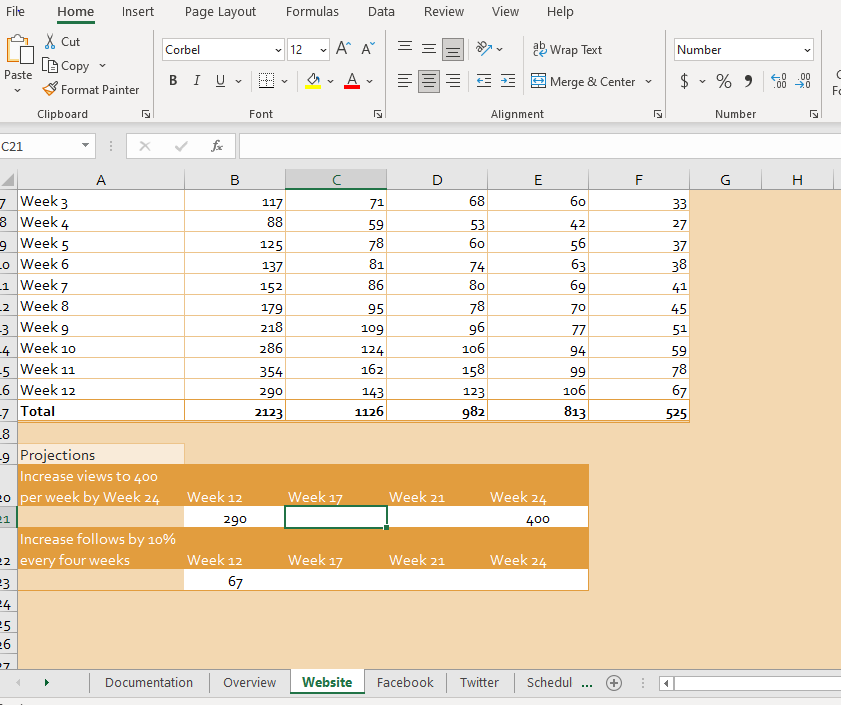Enable Wrap Text for the cell
Image resolution: width=841 pixels, height=705 pixels.
click(567, 49)
